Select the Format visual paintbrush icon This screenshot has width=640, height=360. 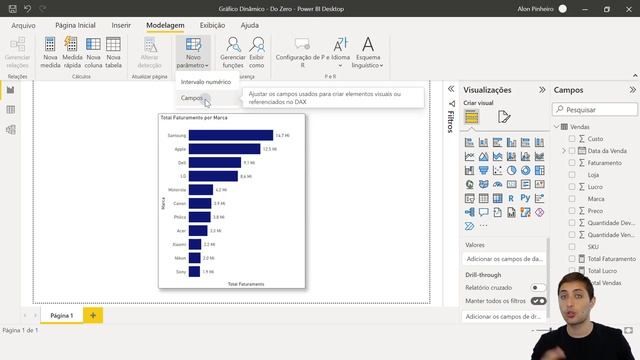tap(504, 117)
